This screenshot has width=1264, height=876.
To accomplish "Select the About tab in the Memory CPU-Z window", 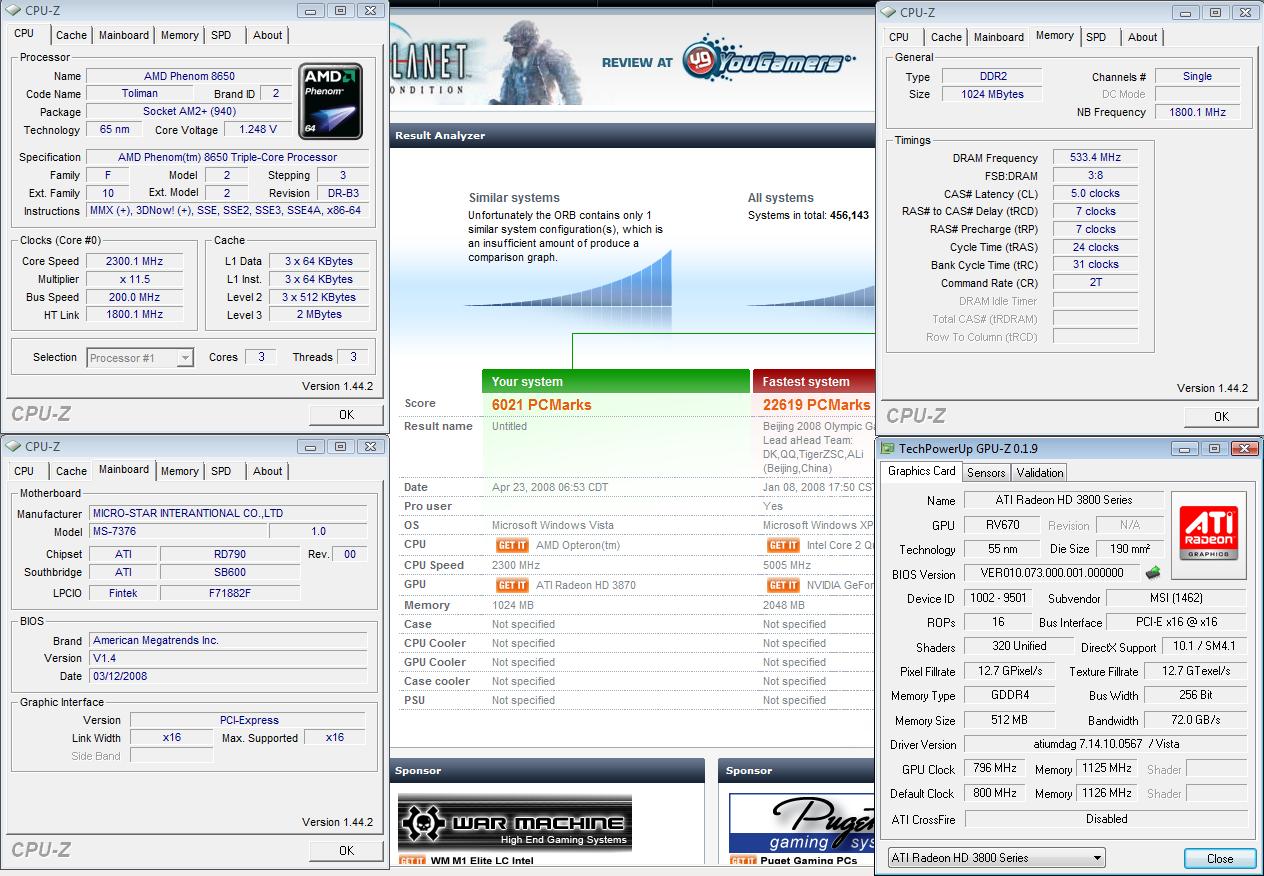I will [1143, 37].
